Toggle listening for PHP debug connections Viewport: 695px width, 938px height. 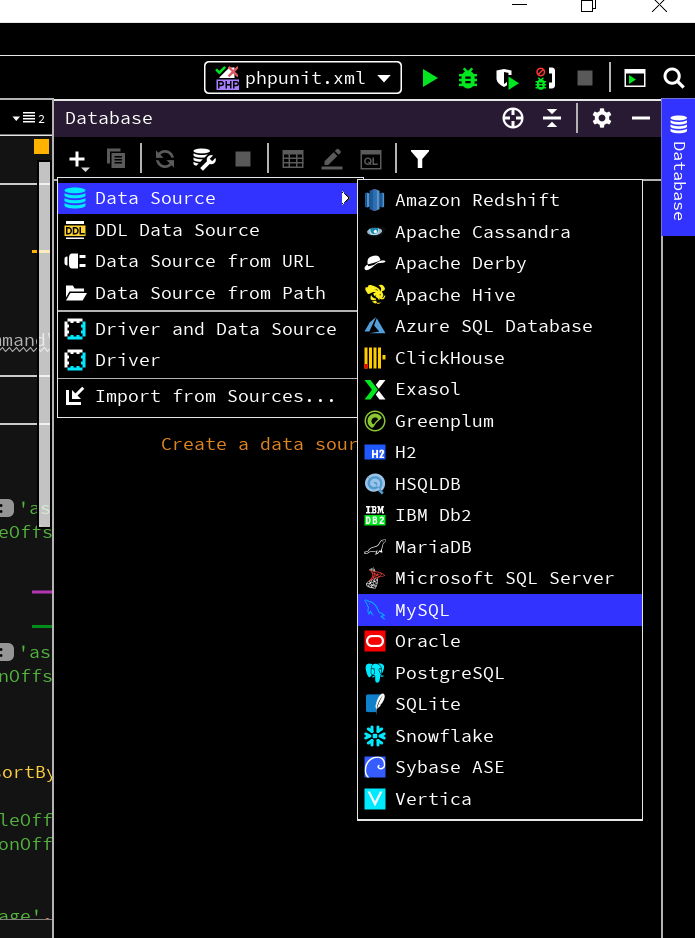pyautogui.click(x=545, y=78)
